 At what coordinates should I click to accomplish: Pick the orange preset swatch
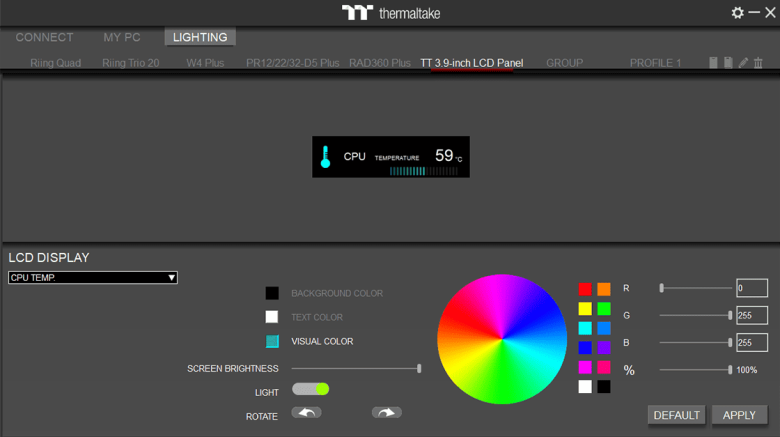click(604, 289)
